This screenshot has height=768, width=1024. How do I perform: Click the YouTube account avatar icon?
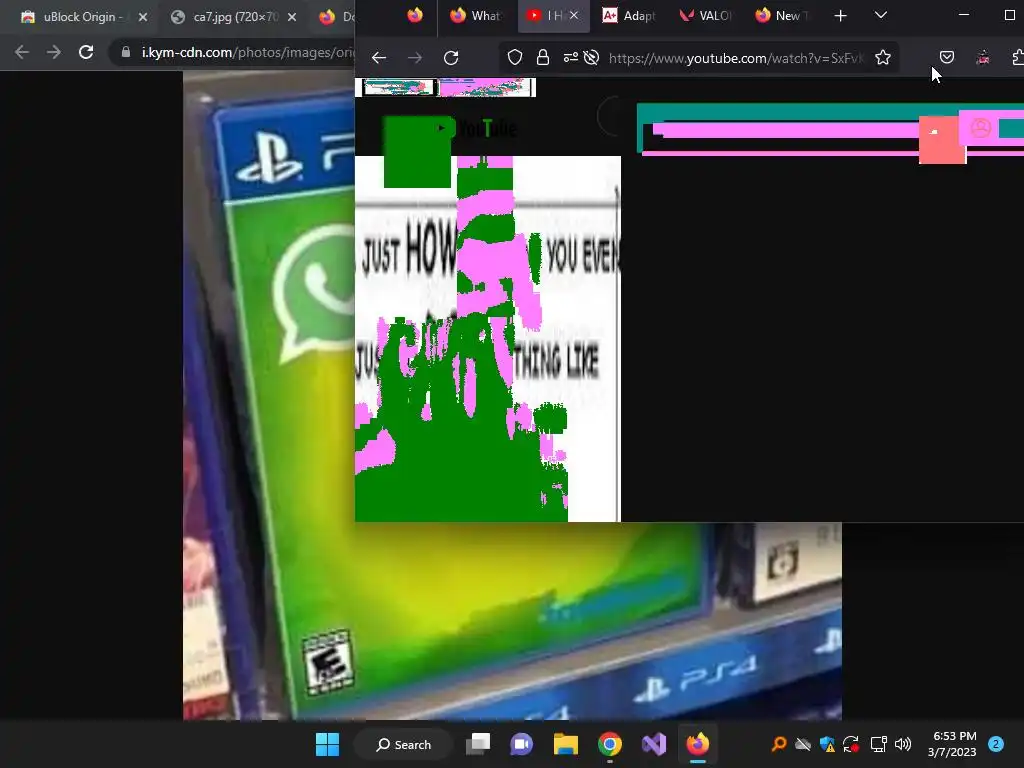980,128
